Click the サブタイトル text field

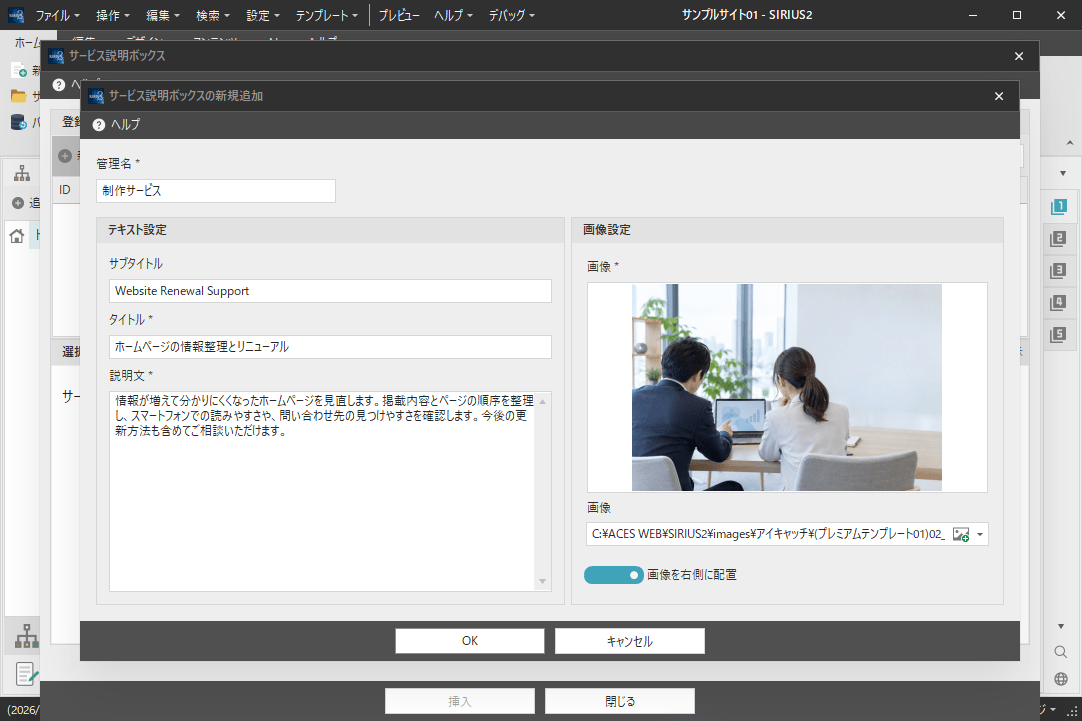pos(330,291)
